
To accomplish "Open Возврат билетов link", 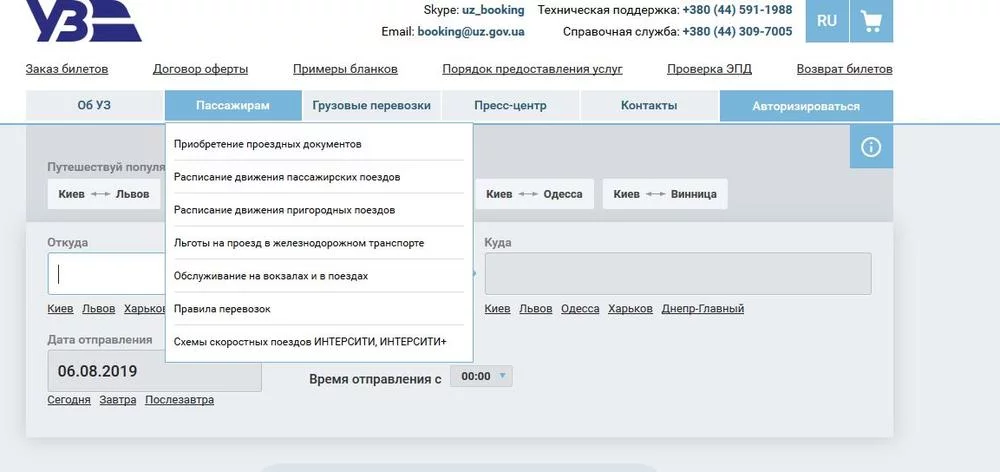I will click(x=844, y=69).
